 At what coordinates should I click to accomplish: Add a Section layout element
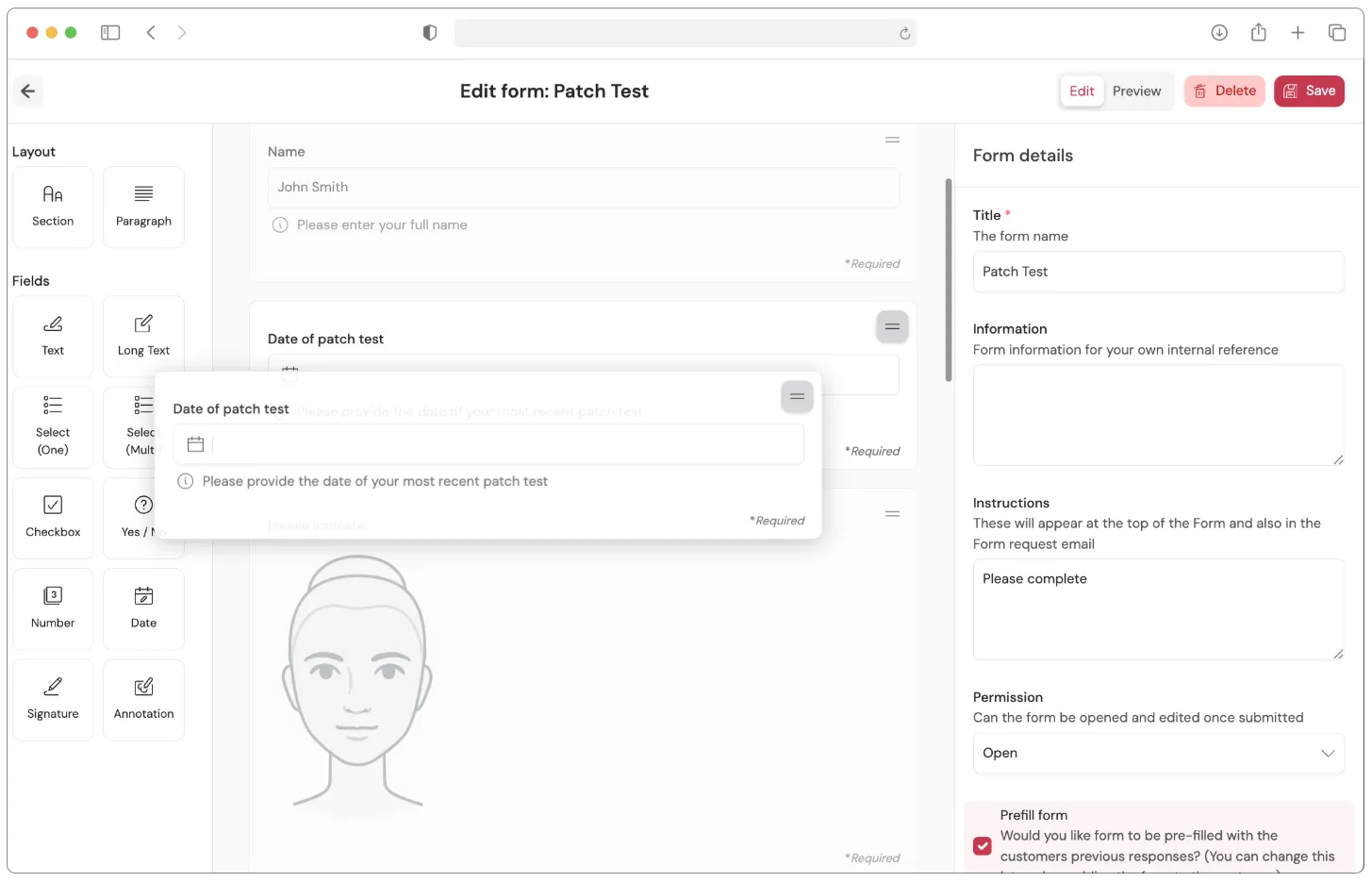53,207
